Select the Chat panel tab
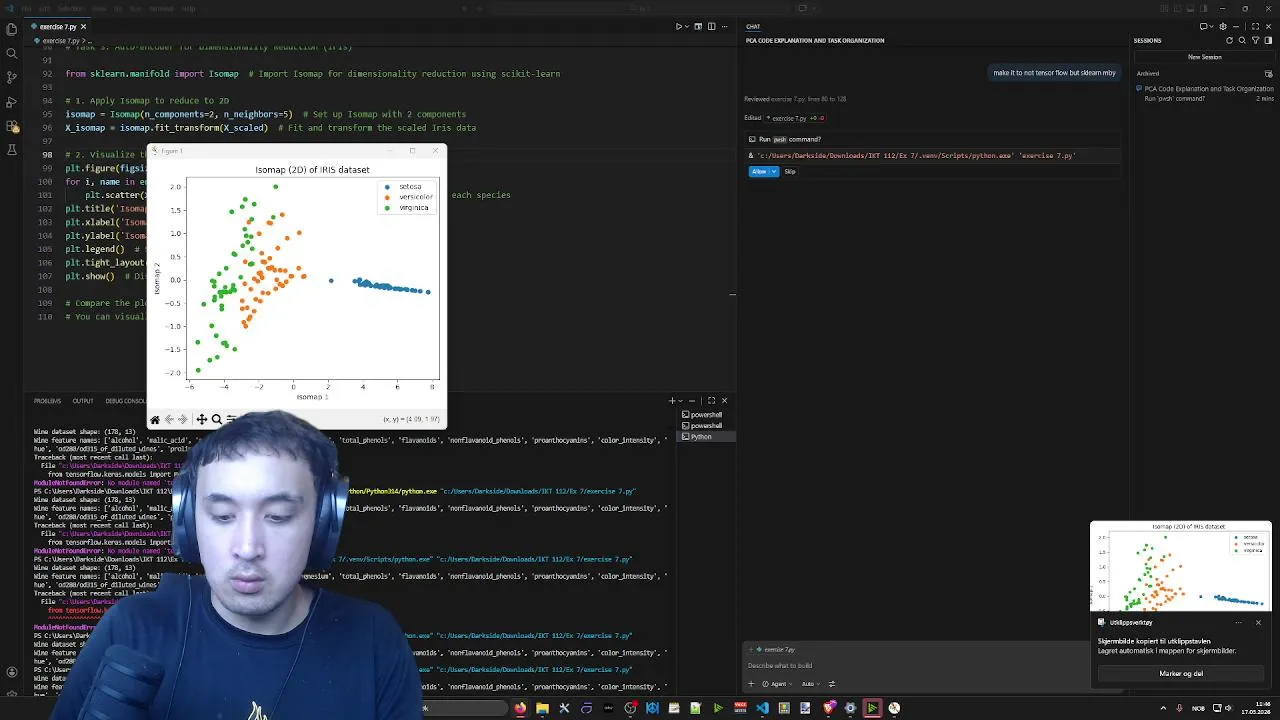The height and width of the screenshot is (720, 1280). pos(753,26)
